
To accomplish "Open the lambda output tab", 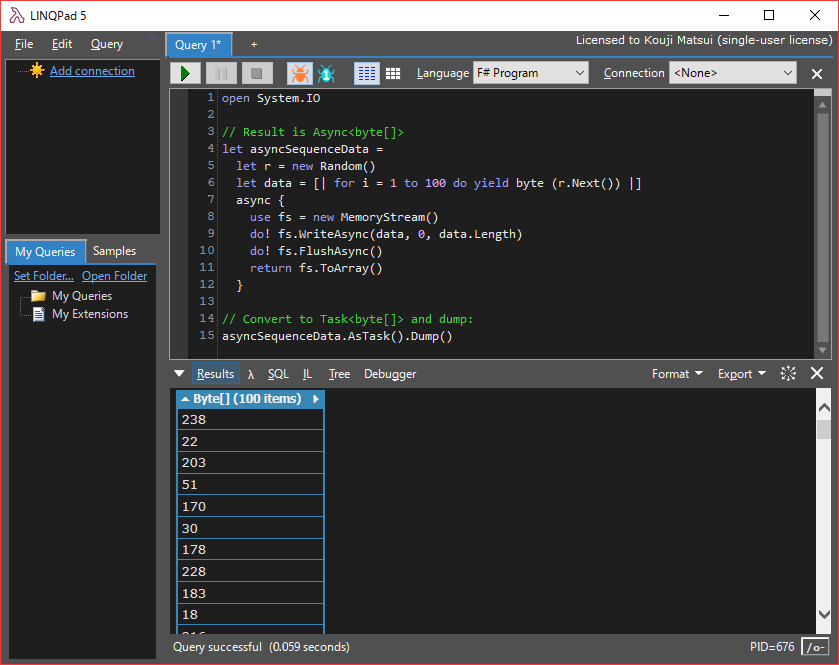I will 251,374.
